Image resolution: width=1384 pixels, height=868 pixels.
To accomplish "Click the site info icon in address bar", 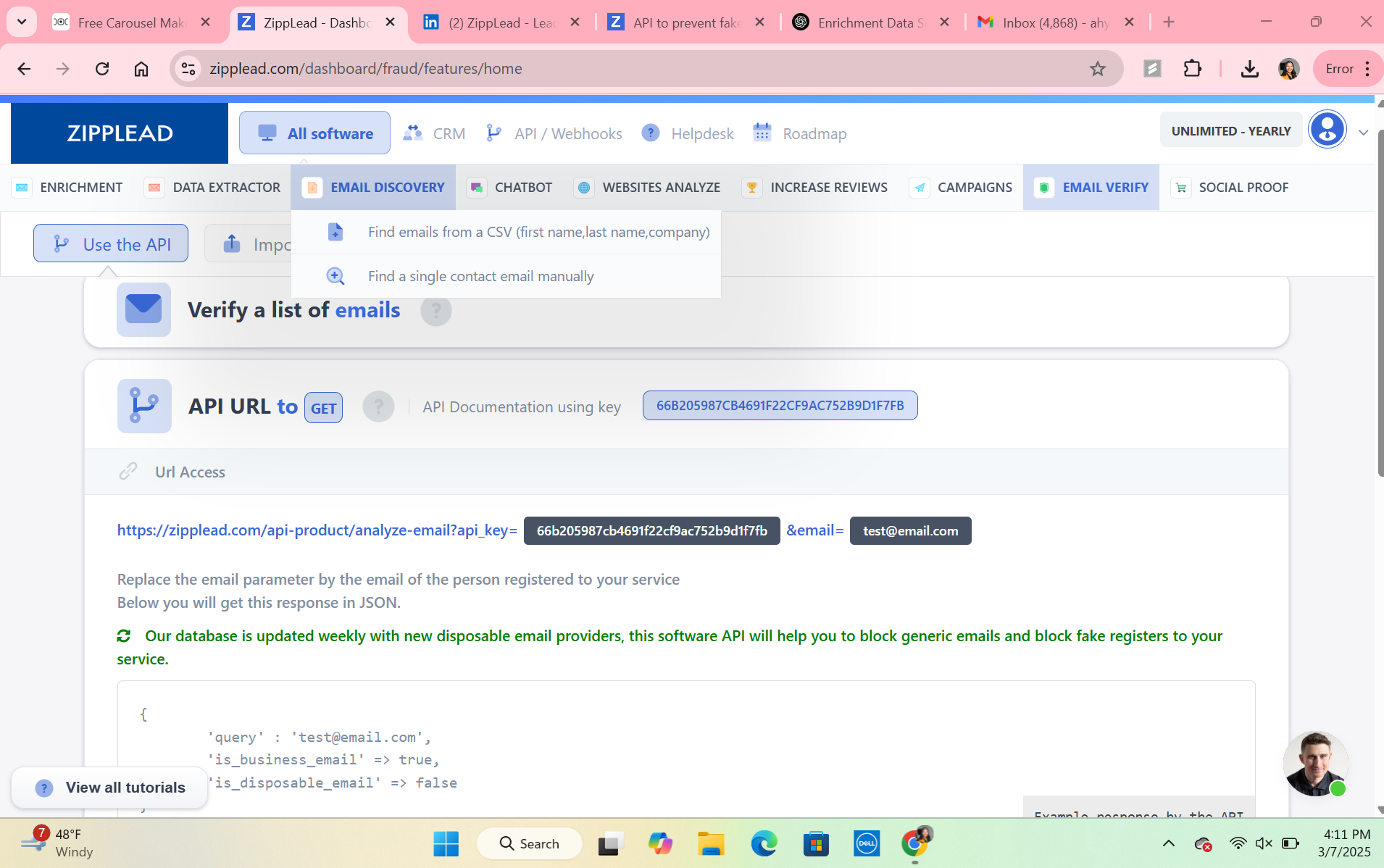I will 188,69.
